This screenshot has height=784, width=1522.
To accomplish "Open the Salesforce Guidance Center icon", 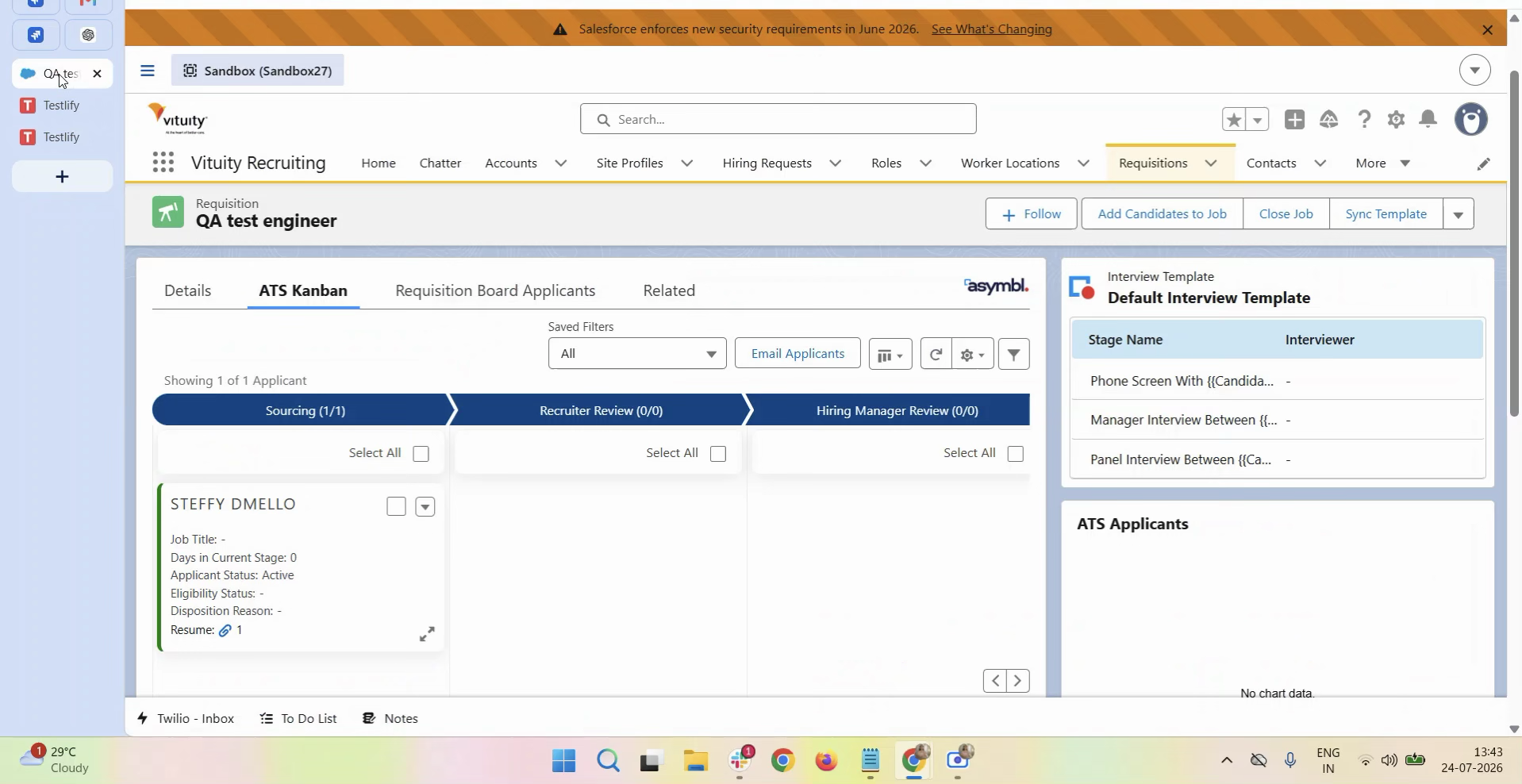I will [x=1329, y=119].
